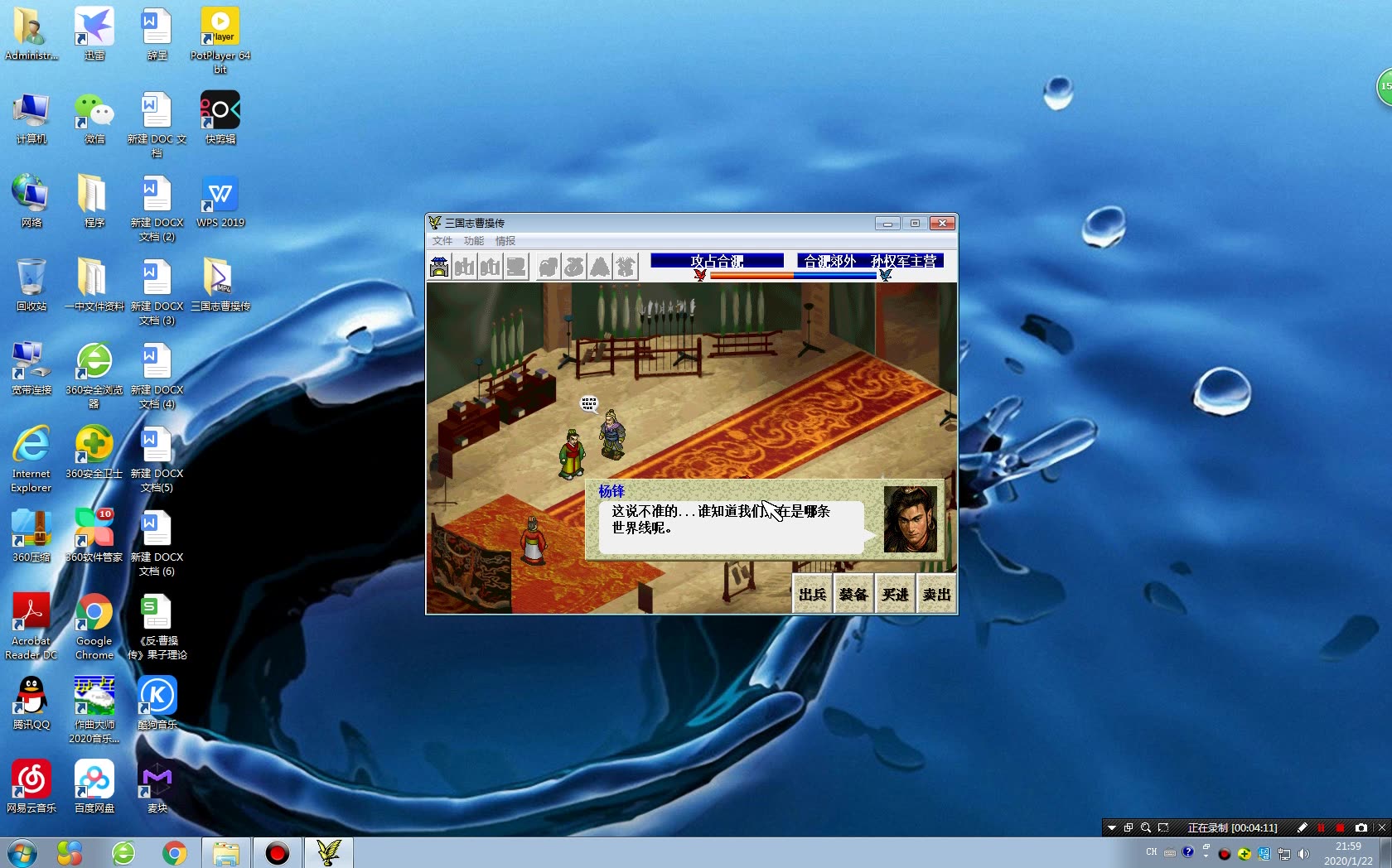Screen dimensions: 1392x868
Task: Click the 合淝郊外 孙权军主营 location label
Action: [x=870, y=261]
